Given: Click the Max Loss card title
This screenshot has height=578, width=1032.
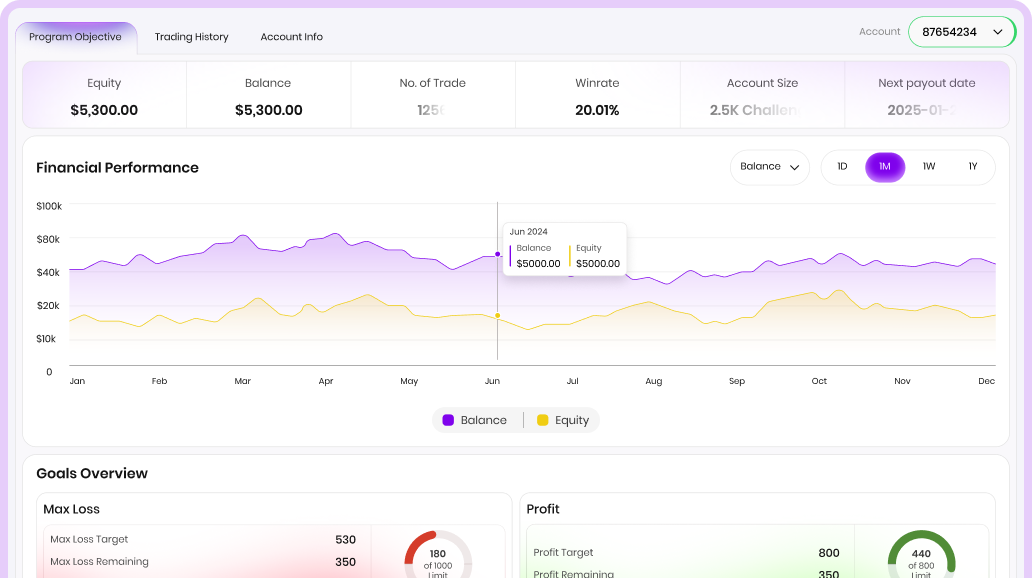Looking at the screenshot, I should [71, 509].
